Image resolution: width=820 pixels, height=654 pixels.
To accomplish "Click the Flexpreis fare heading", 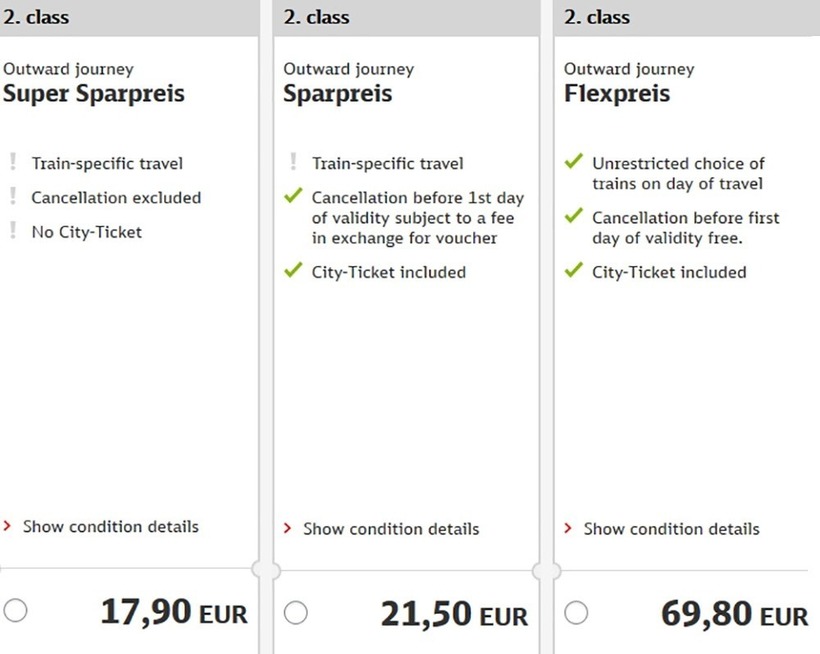I will click(617, 94).
